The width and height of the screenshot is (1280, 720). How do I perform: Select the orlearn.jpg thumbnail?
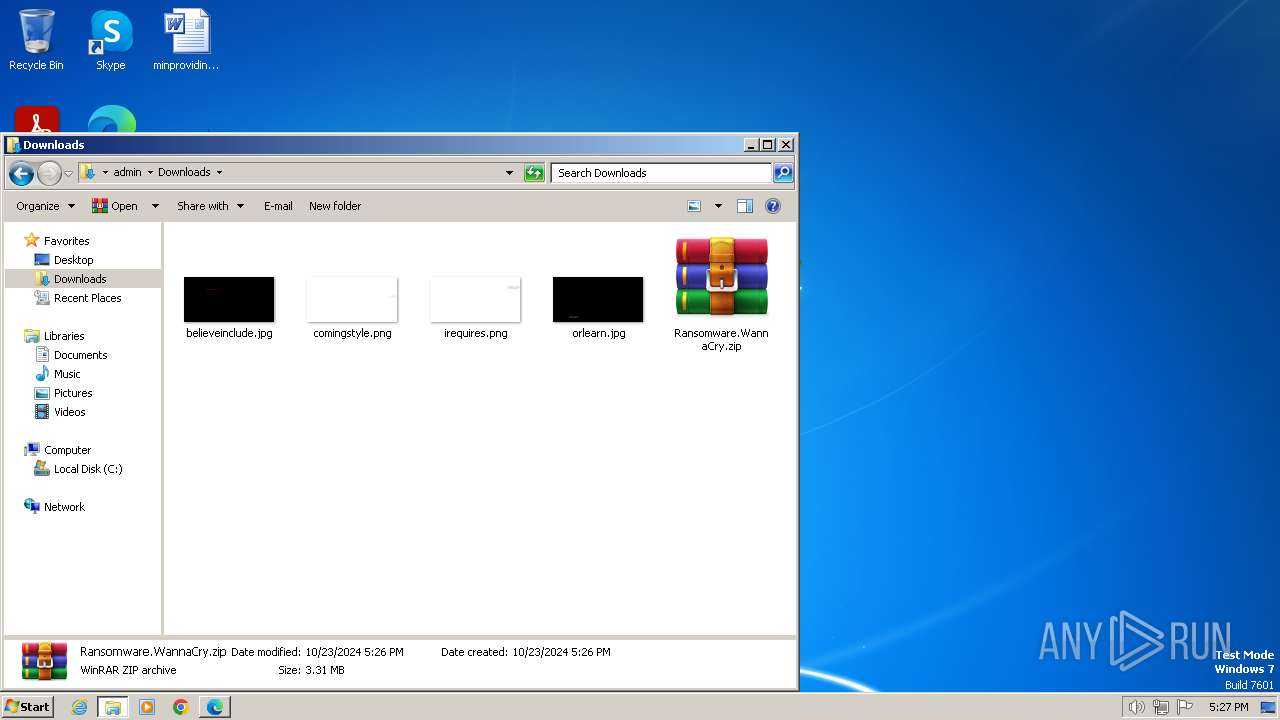pos(598,300)
